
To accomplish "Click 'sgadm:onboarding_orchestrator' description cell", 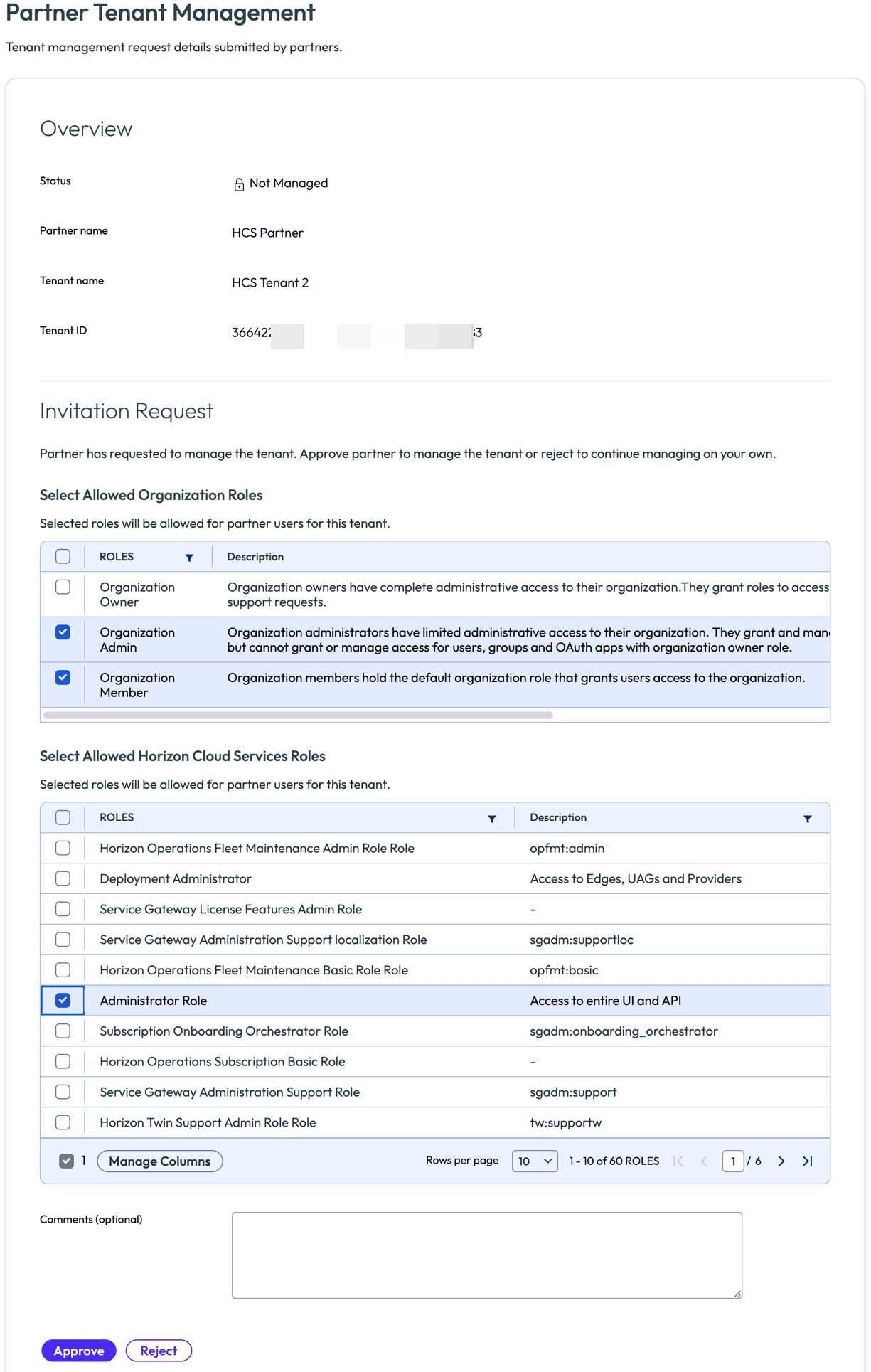I will point(624,1031).
